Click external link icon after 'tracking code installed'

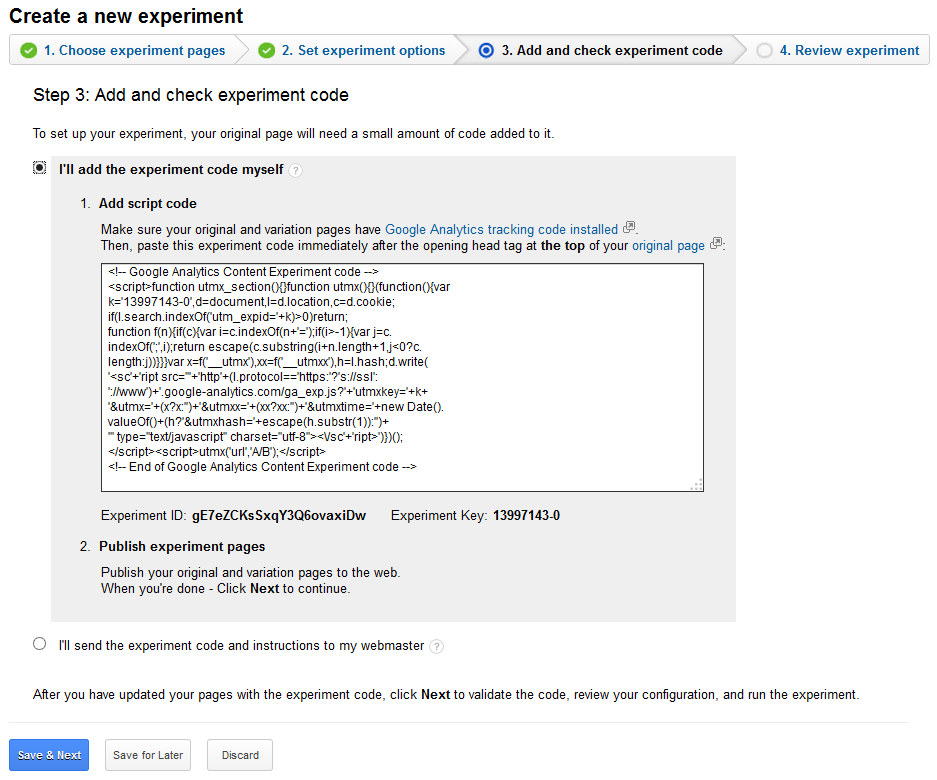pyautogui.click(x=629, y=228)
